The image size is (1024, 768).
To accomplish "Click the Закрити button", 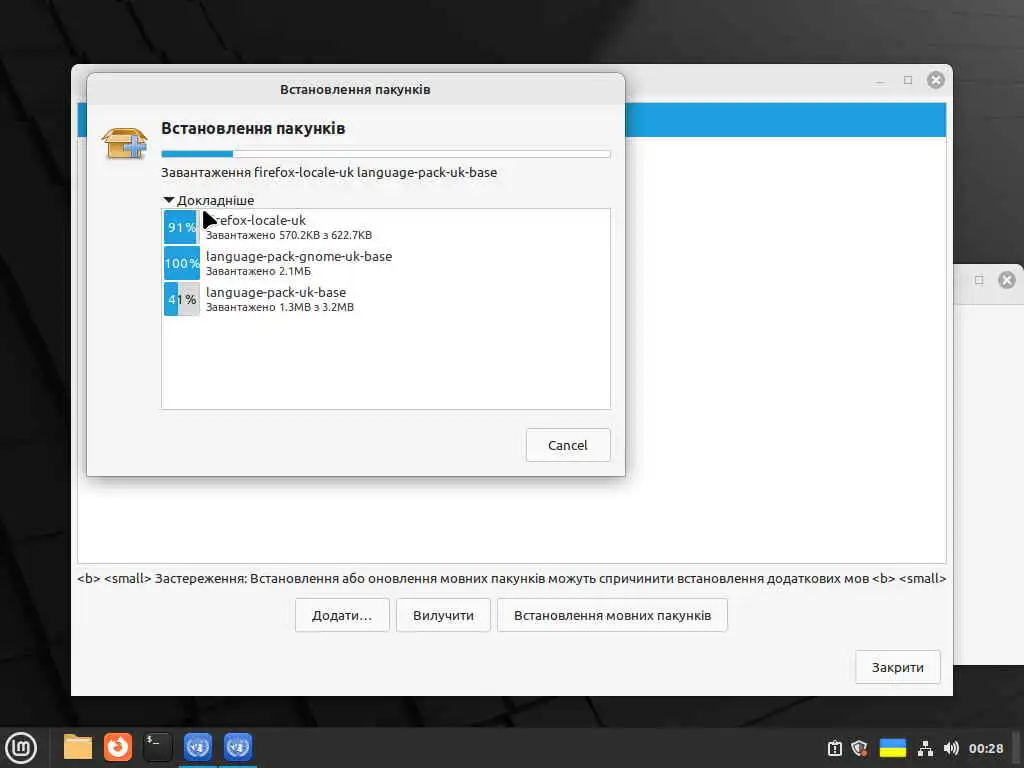I will point(897,667).
